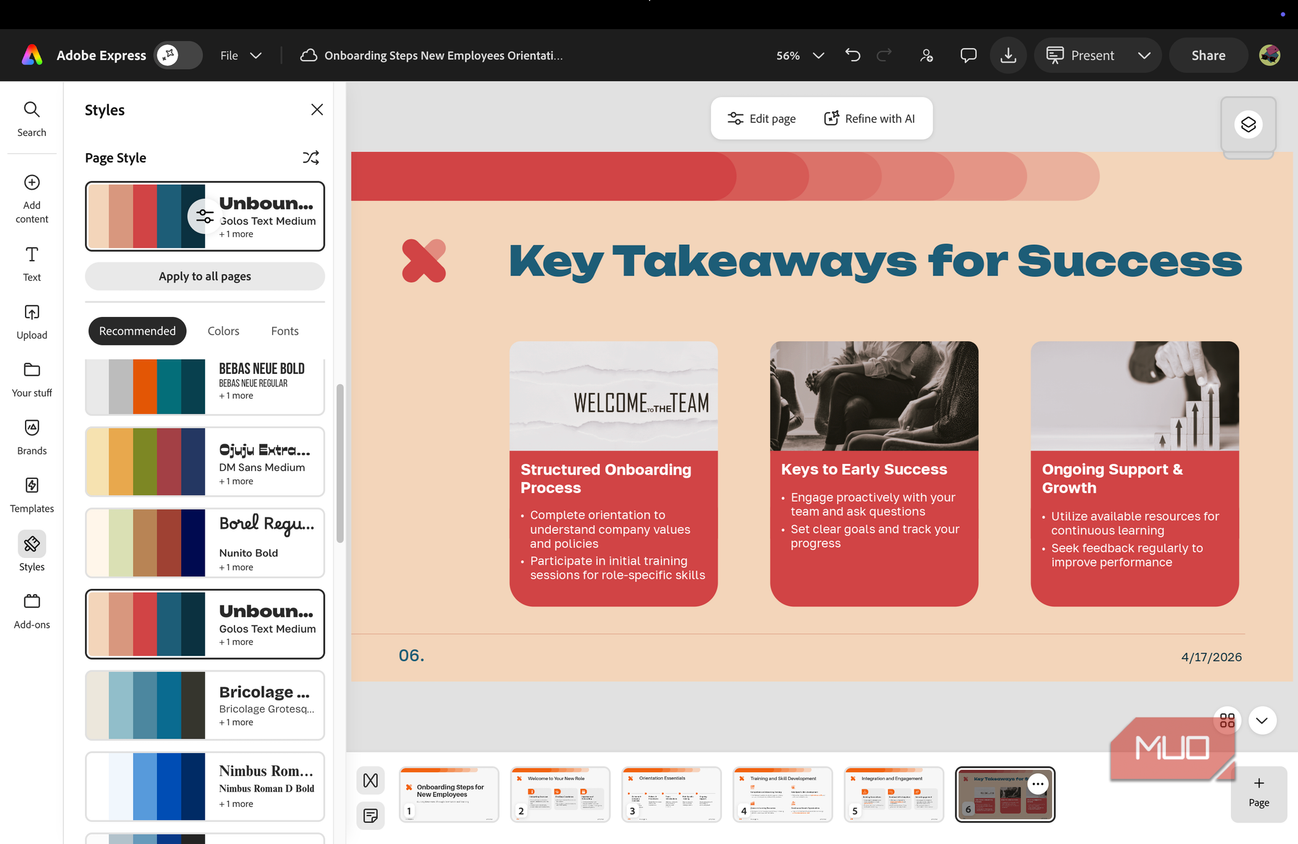Close the Styles panel
This screenshot has width=1298, height=844.
click(317, 110)
